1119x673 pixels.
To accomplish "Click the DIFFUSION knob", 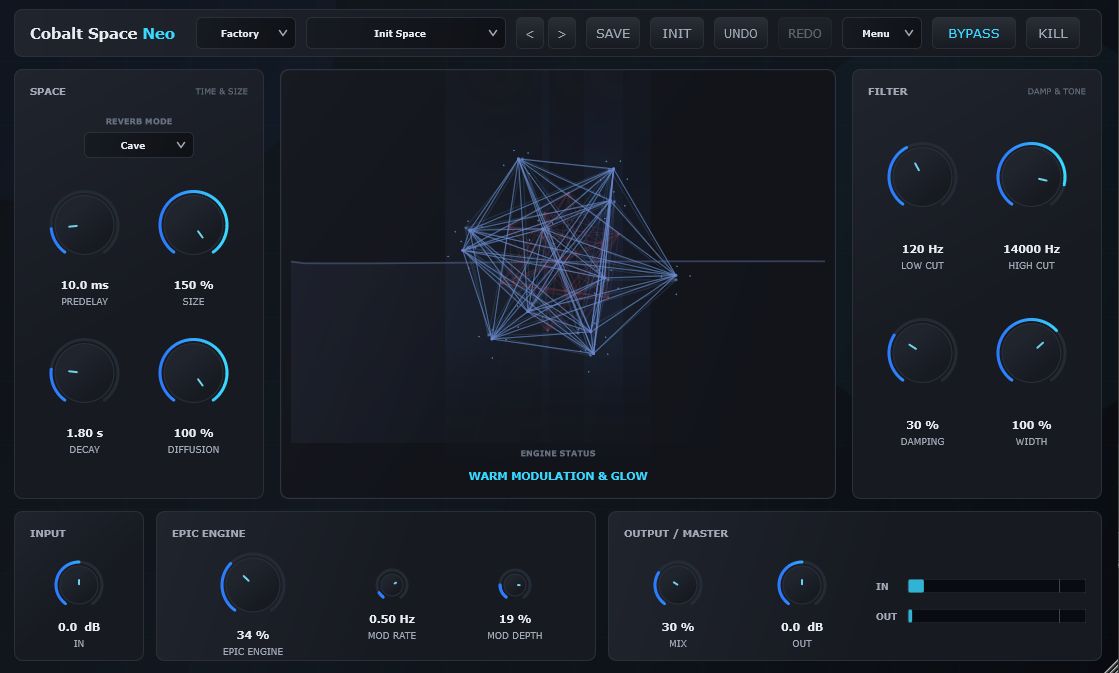I will click(x=193, y=373).
